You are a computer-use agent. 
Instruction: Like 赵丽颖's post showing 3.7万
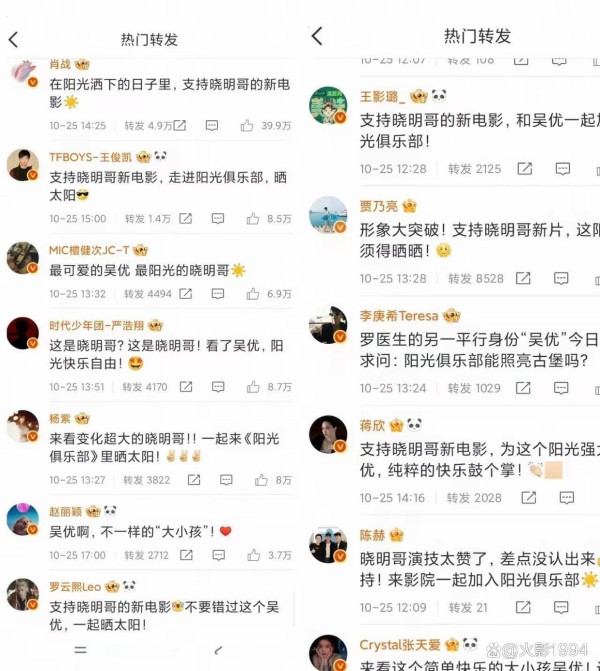pyautogui.click(x=253, y=555)
